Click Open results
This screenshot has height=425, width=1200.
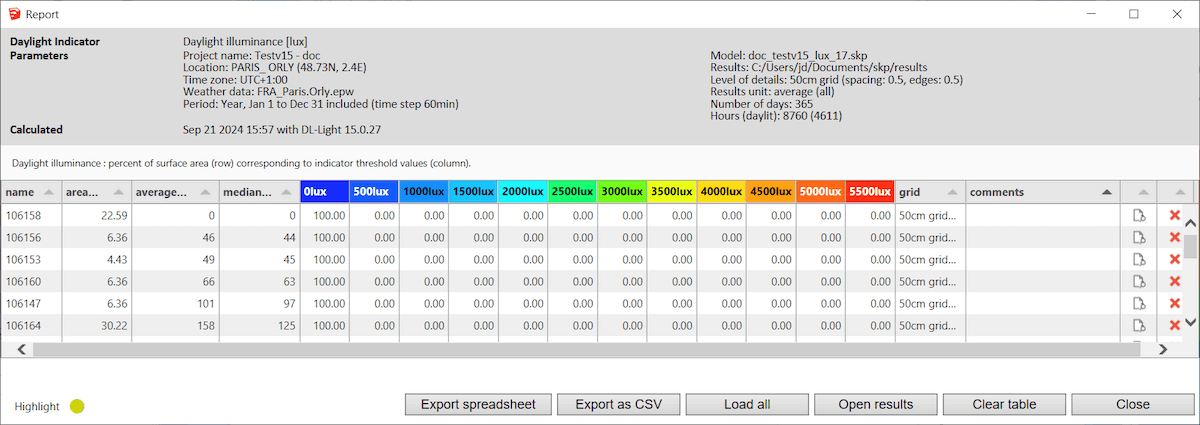[x=875, y=404]
